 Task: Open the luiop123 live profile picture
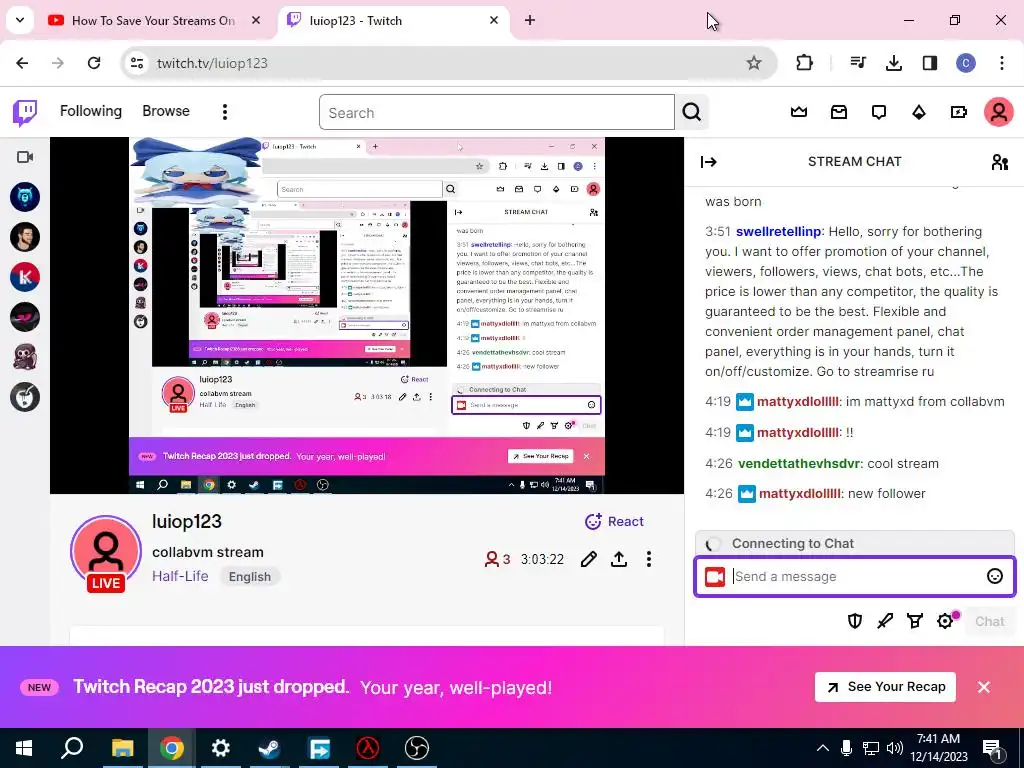(106, 552)
